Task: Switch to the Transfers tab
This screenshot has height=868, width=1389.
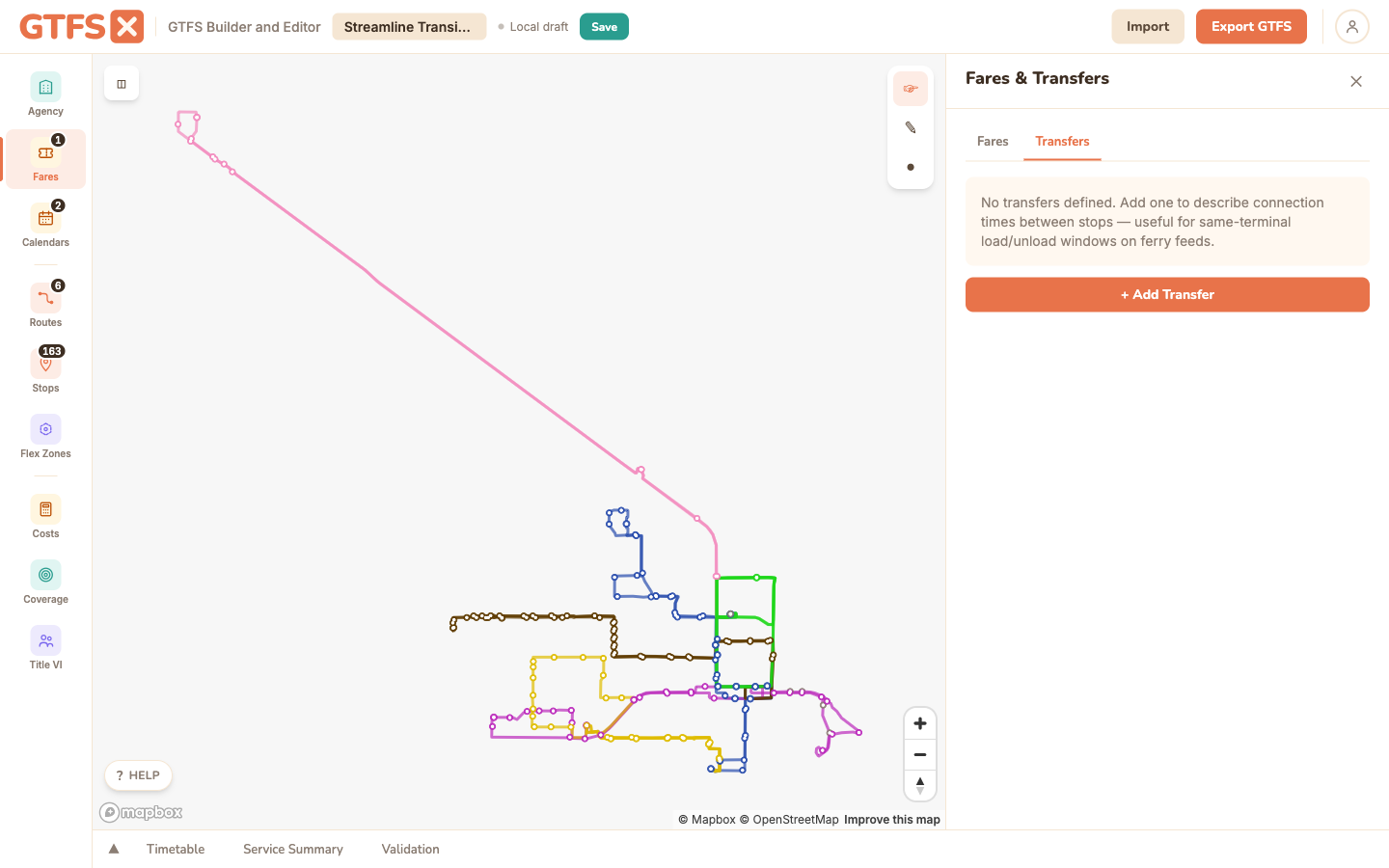Action: (1062, 141)
